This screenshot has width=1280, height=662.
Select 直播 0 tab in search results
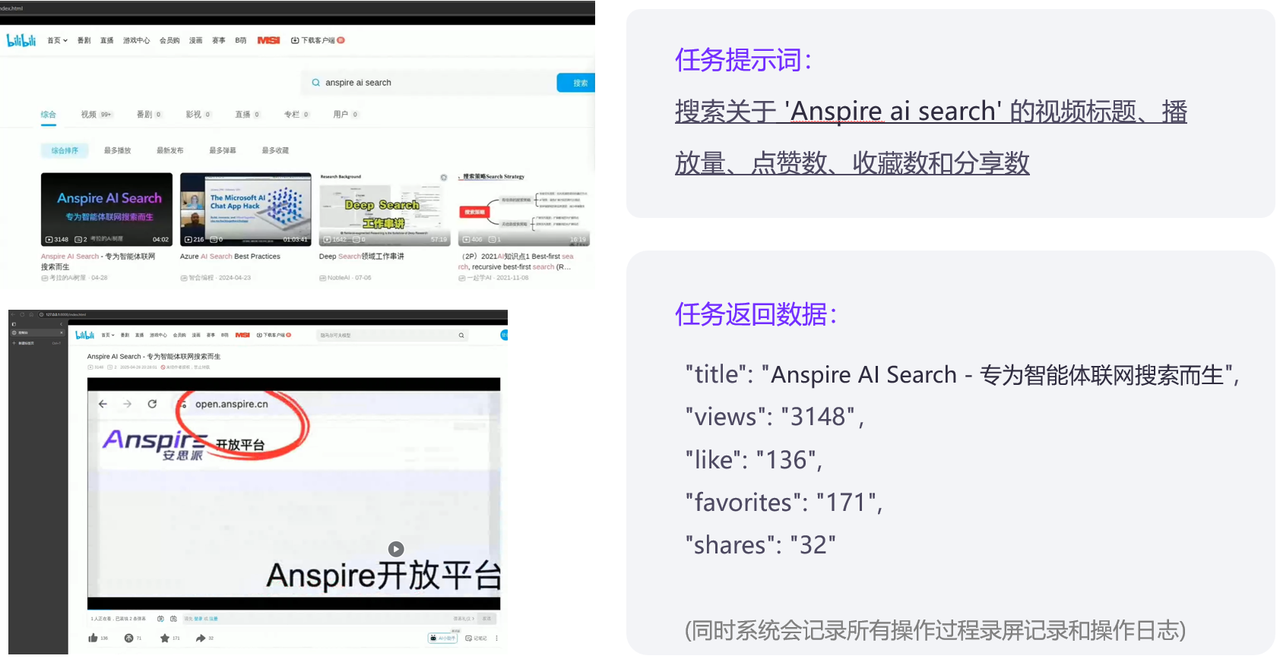coord(248,115)
